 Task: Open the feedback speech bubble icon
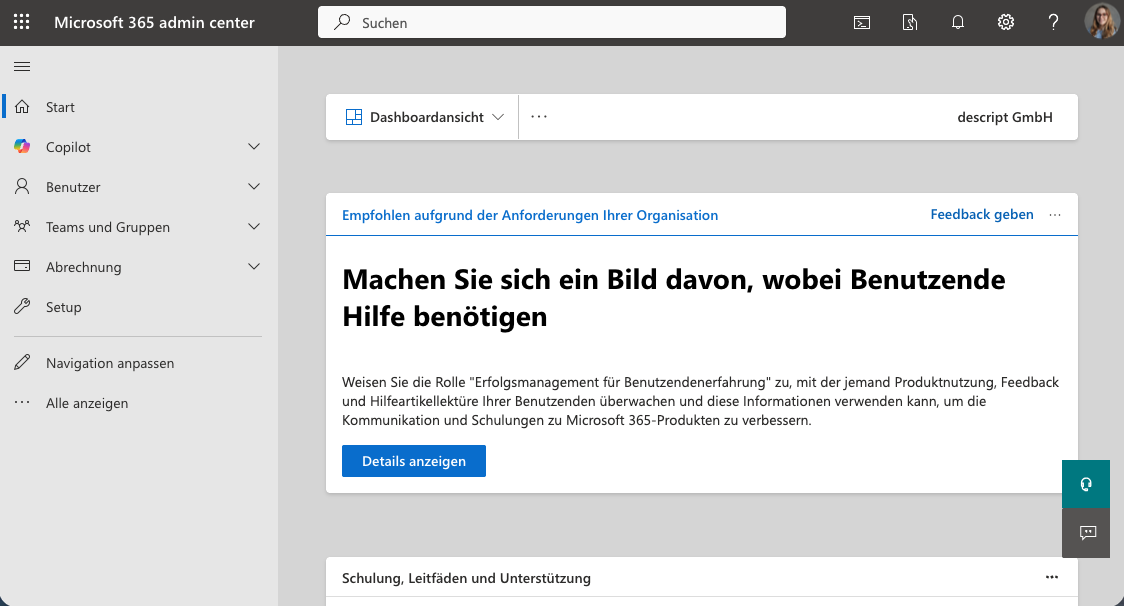click(x=1085, y=532)
